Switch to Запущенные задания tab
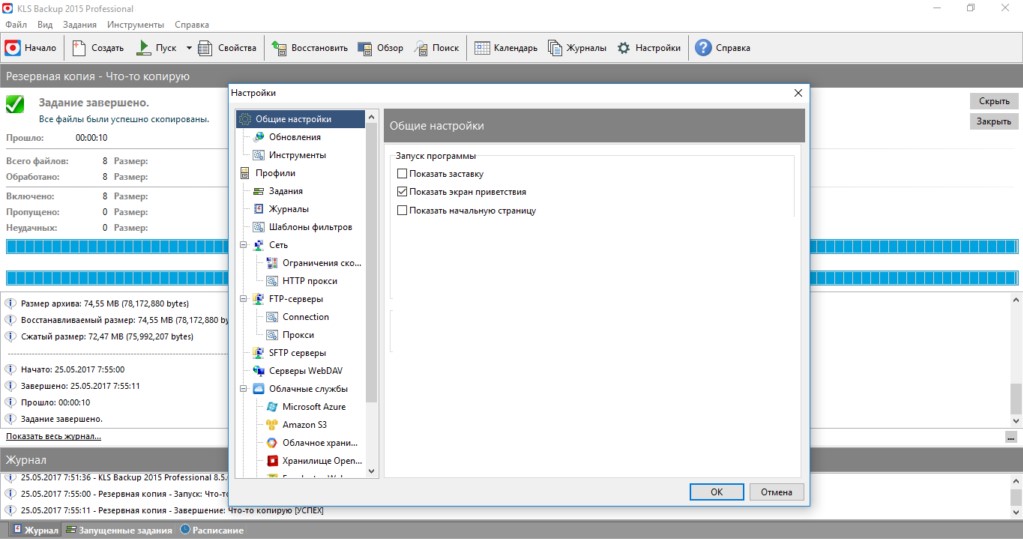 click(x=119, y=530)
